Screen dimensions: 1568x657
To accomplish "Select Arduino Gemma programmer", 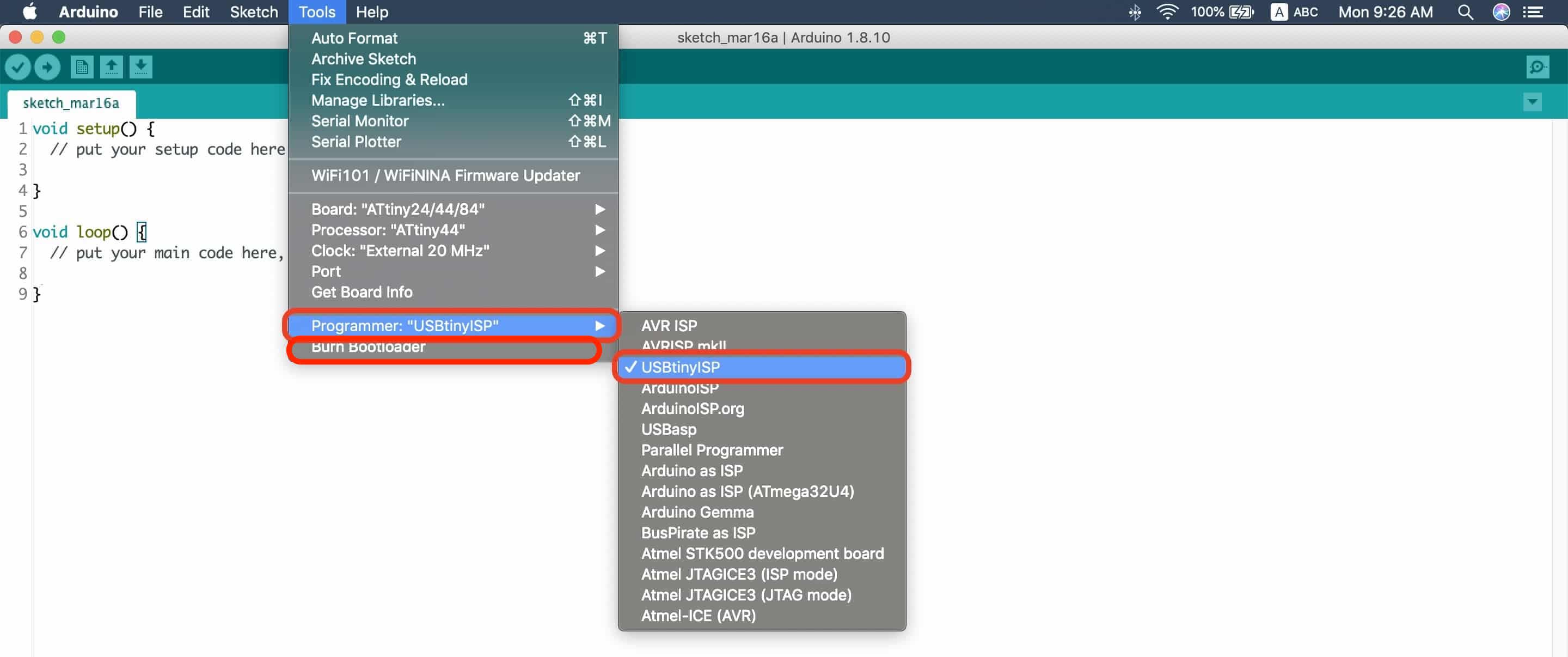I will [762, 512].
